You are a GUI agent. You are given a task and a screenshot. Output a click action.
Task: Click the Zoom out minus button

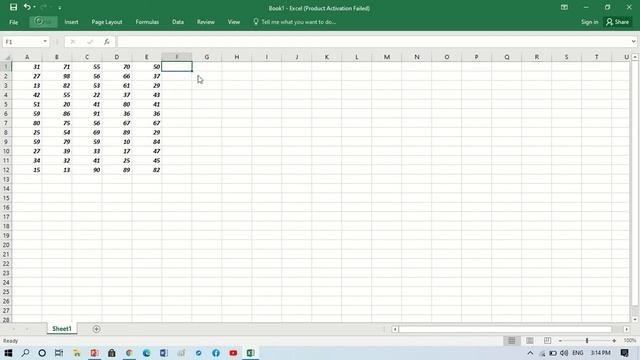point(560,340)
